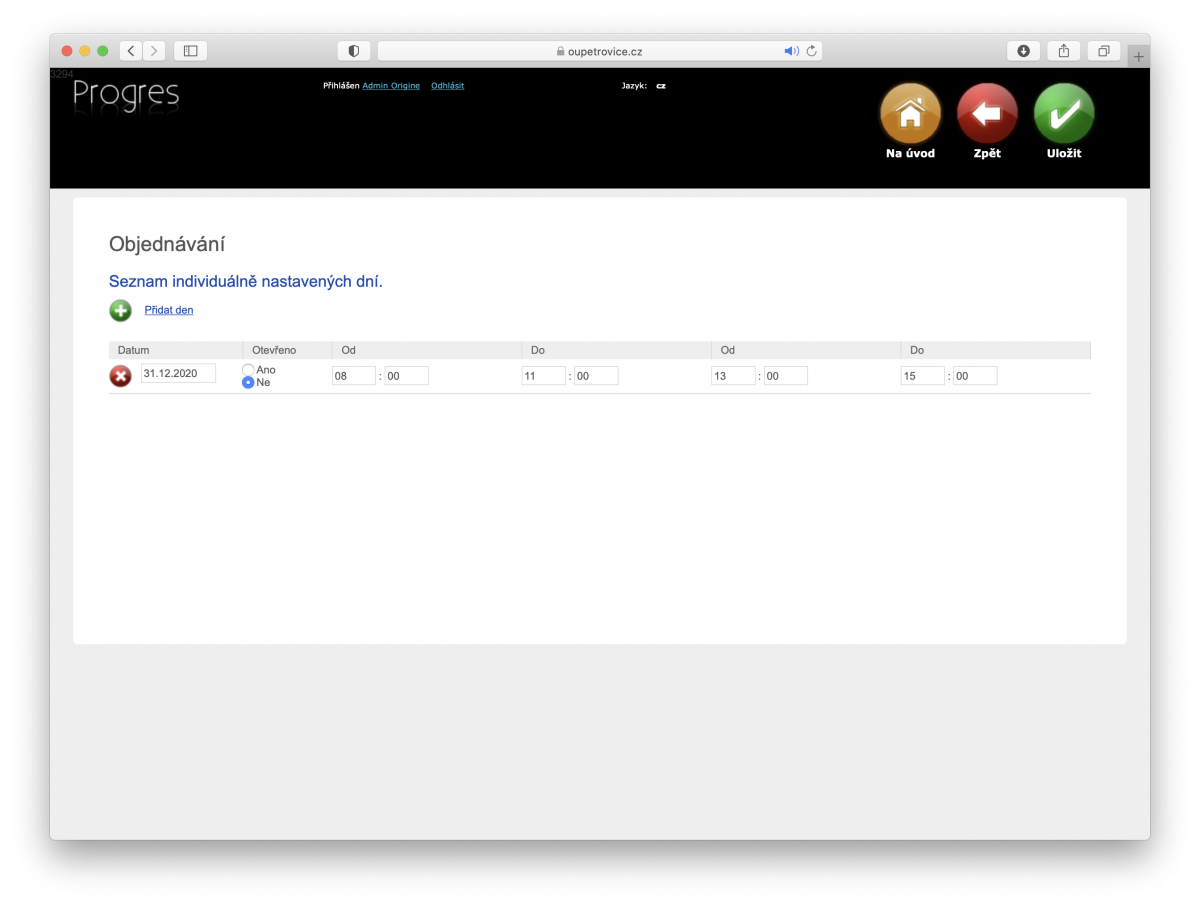
Task: Click the sidebar toggle in the browser toolbar
Action: pyautogui.click(x=190, y=50)
